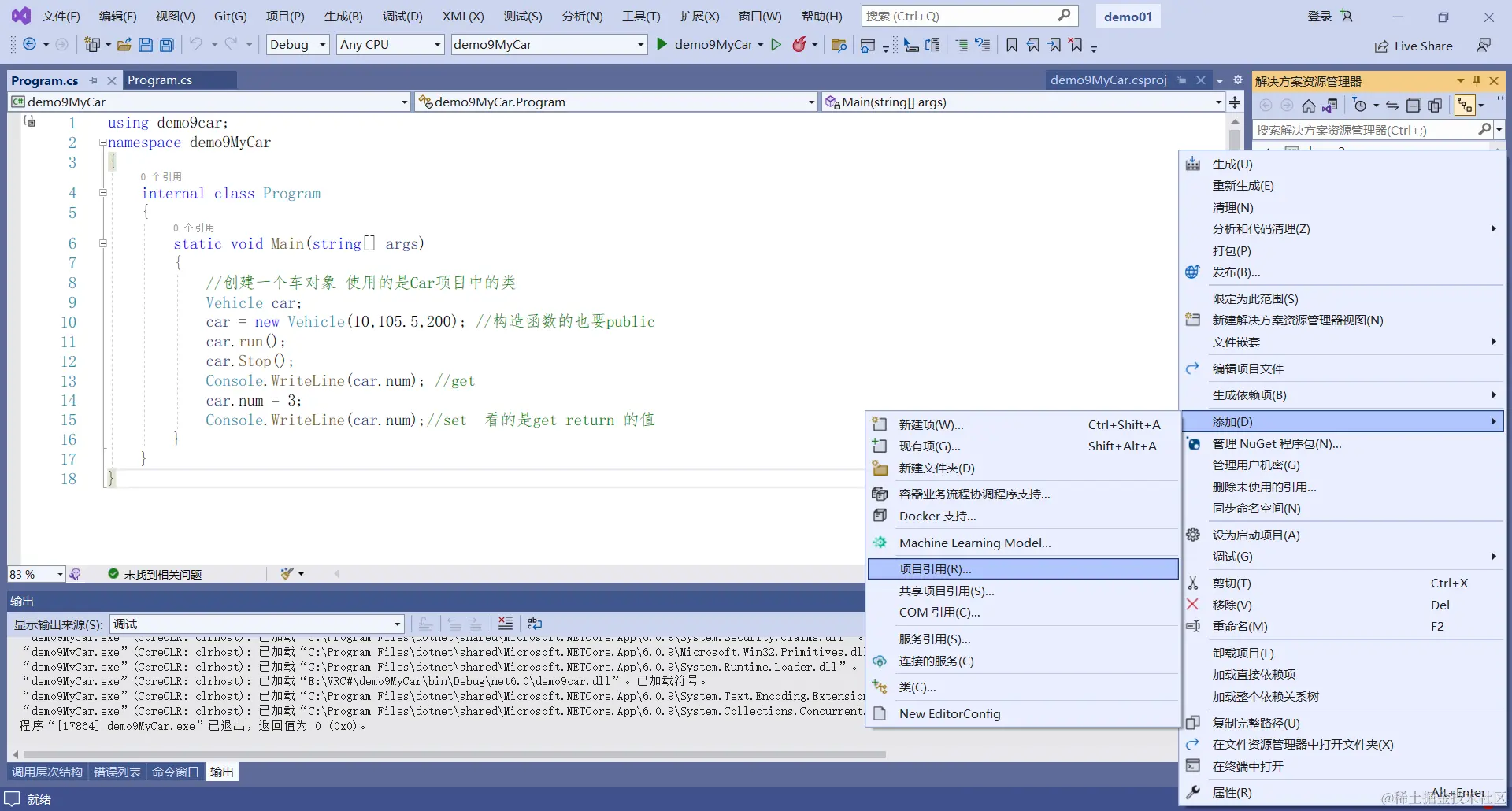Open the Debug configuration dropdown

coord(298,45)
